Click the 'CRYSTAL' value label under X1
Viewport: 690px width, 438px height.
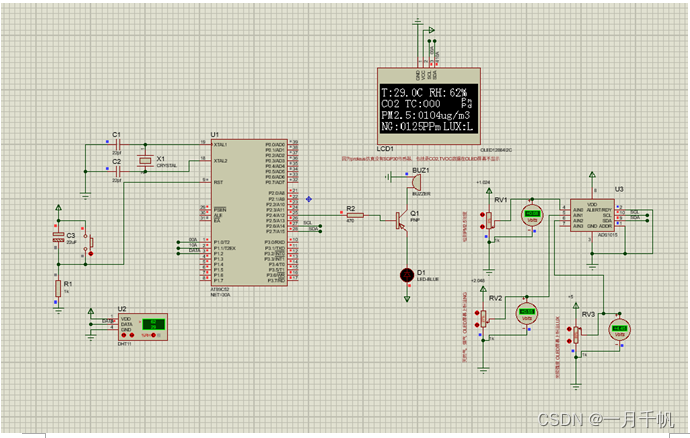tap(167, 166)
